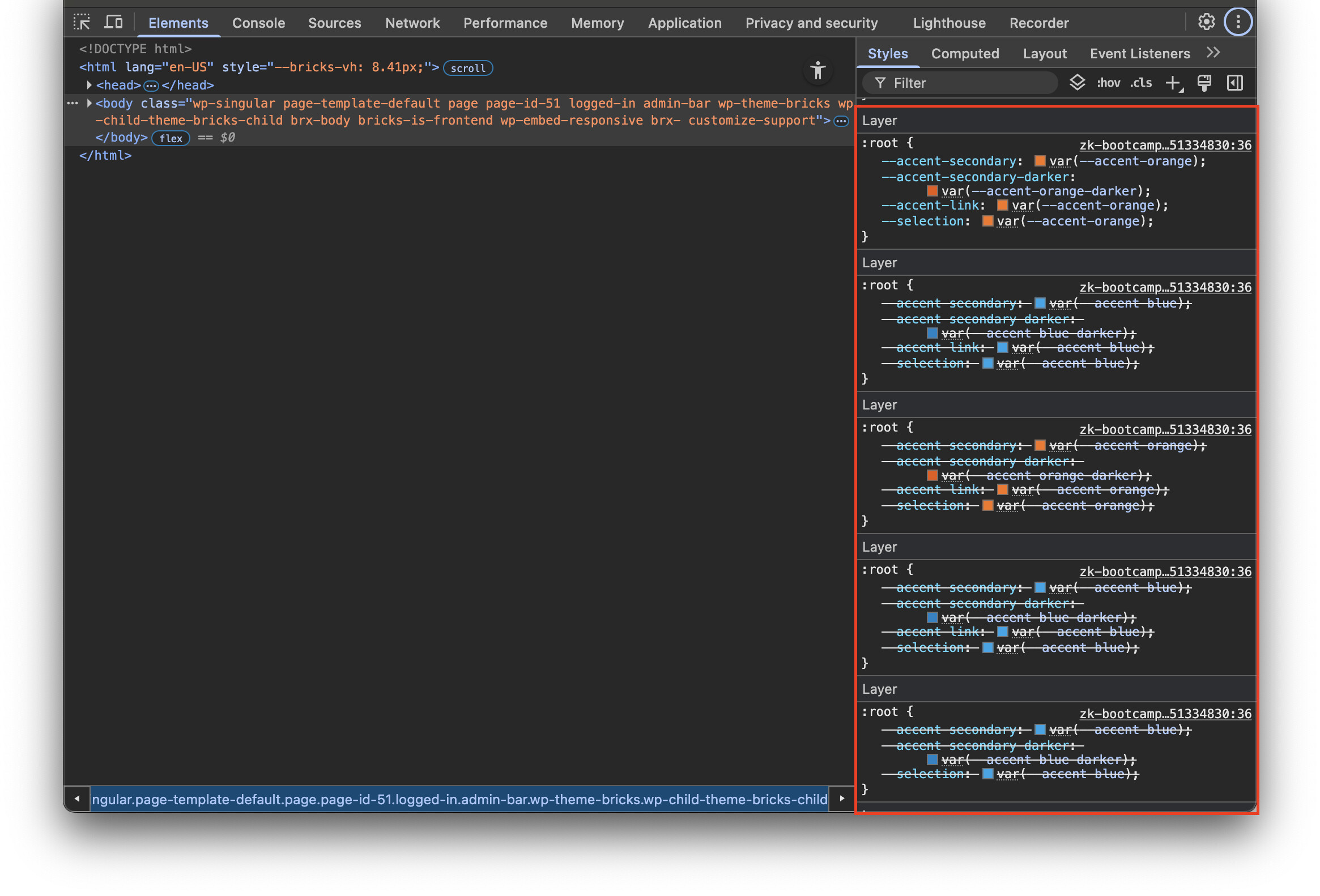Screen dimensions: 1320x896
Task: Select the Elements tab
Action: (x=178, y=23)
